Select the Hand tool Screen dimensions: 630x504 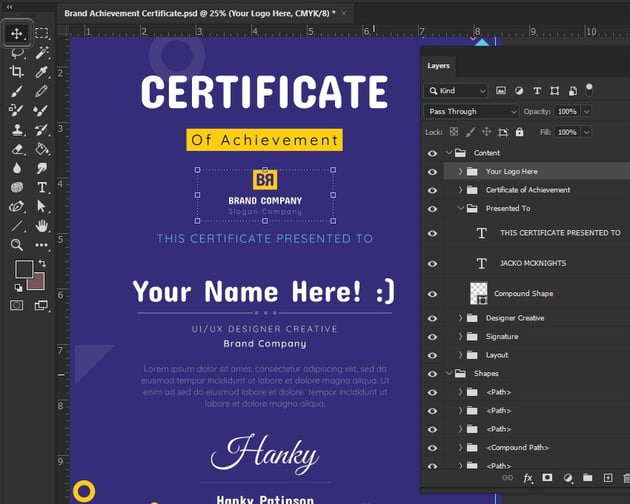tap(41, 225)
